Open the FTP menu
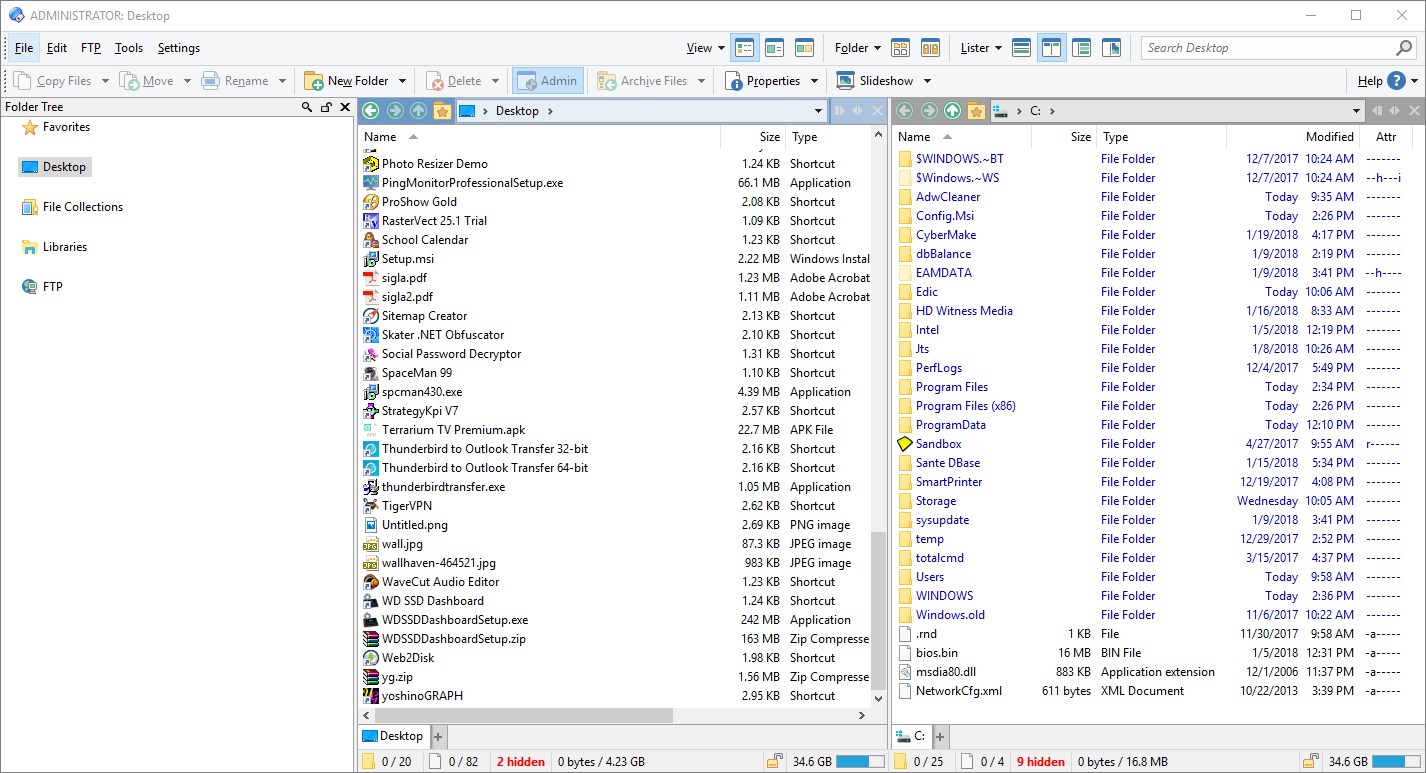The height and width of the screenshot is (773, 1426). coord(91,48)
